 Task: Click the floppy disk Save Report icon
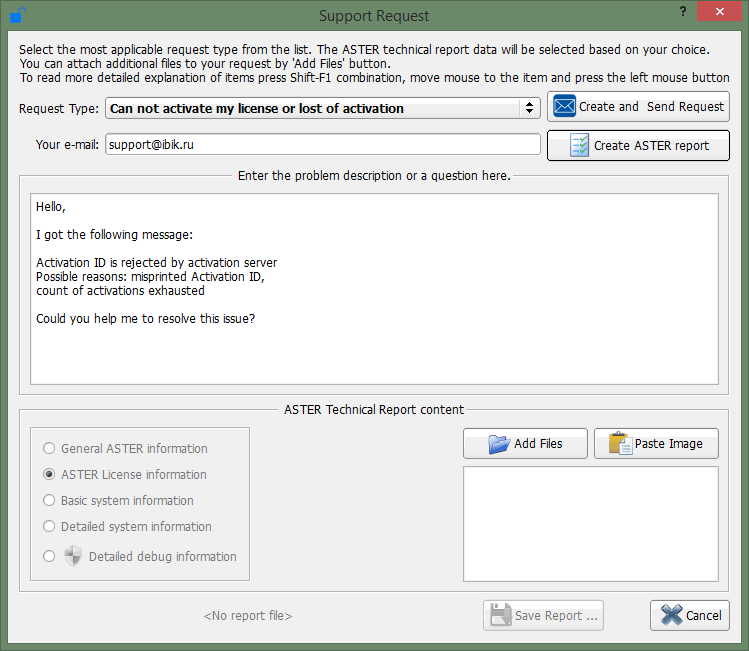point(499,615)
